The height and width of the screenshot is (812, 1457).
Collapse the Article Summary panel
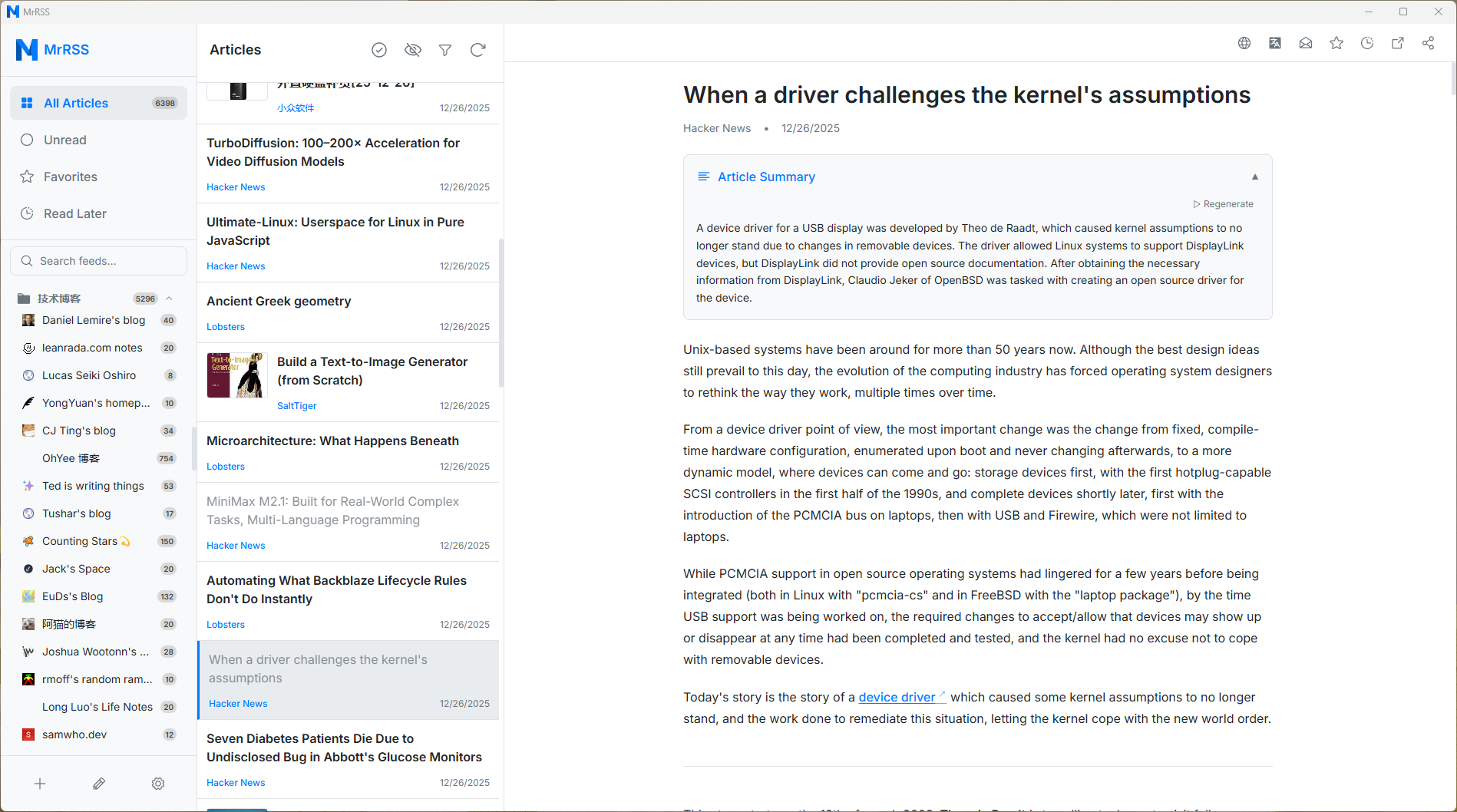coord(1255,177)
